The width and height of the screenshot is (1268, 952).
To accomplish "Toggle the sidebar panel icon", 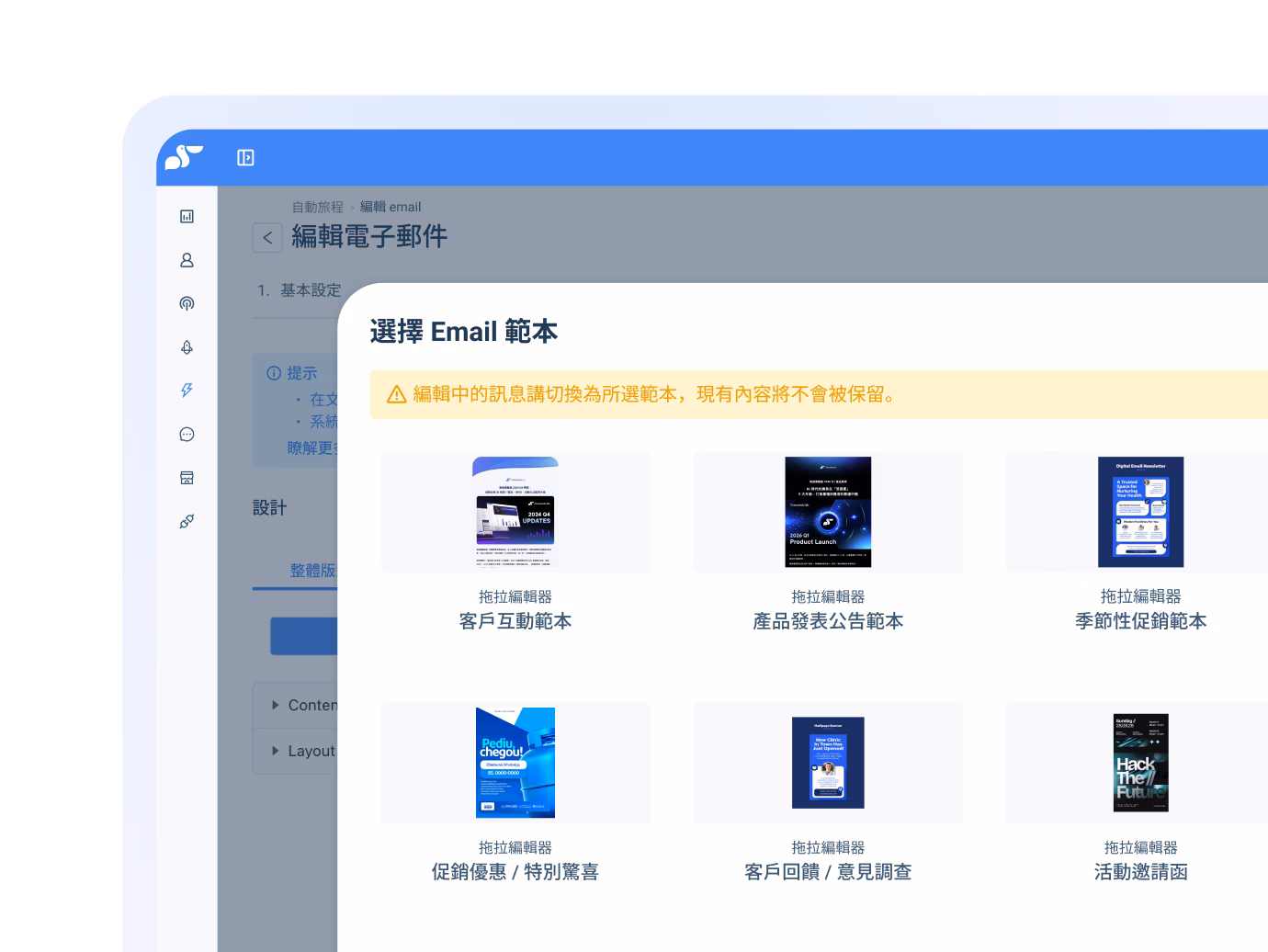I will point(245,158).
